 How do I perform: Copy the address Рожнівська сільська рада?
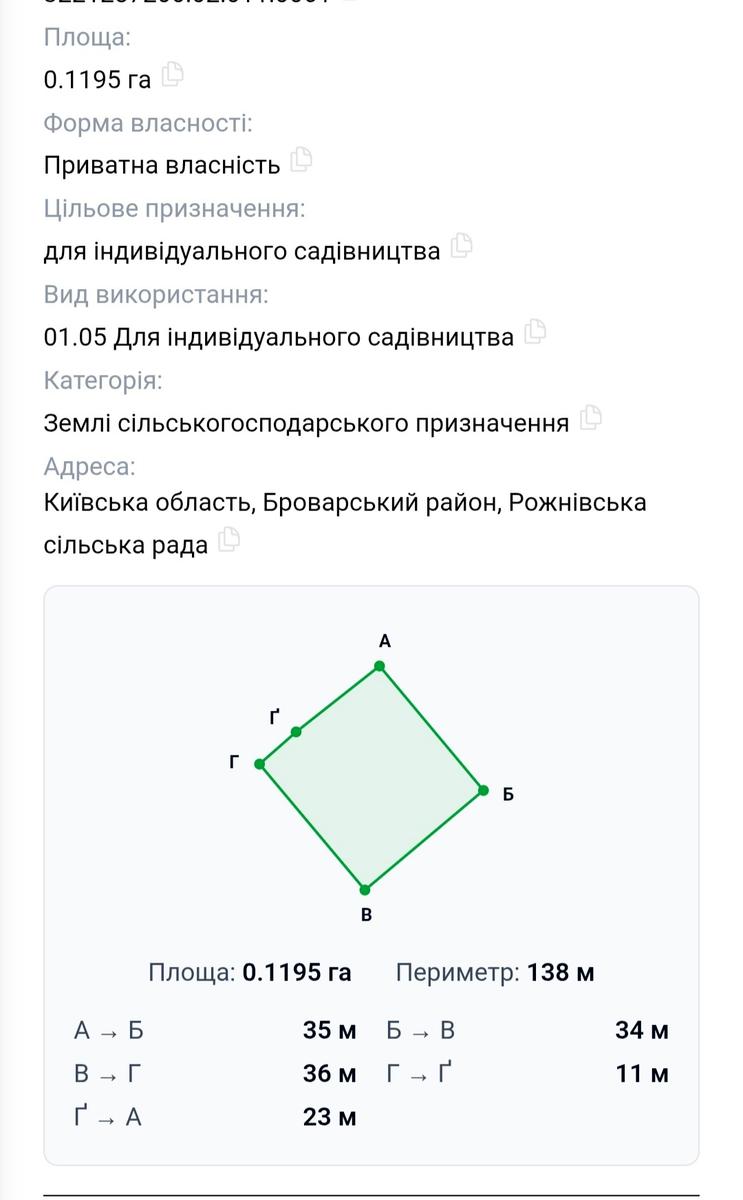point(229,539)
